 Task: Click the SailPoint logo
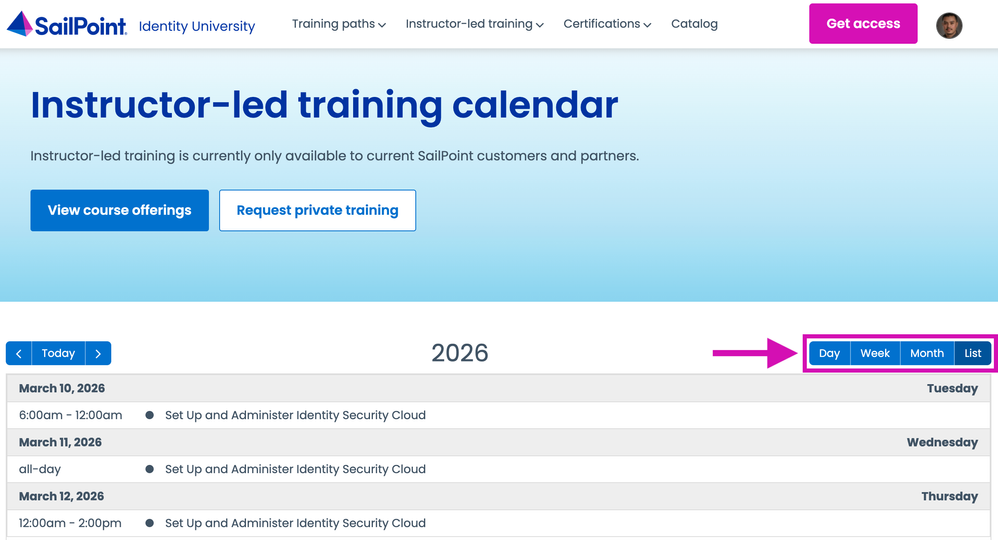(67, 24)
